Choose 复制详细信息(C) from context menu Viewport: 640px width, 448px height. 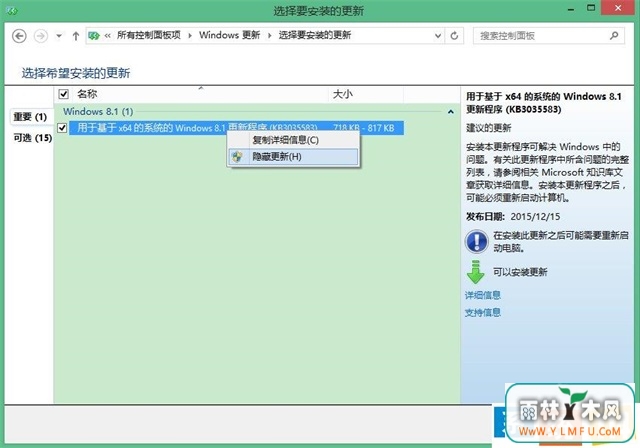pos(293,140)
